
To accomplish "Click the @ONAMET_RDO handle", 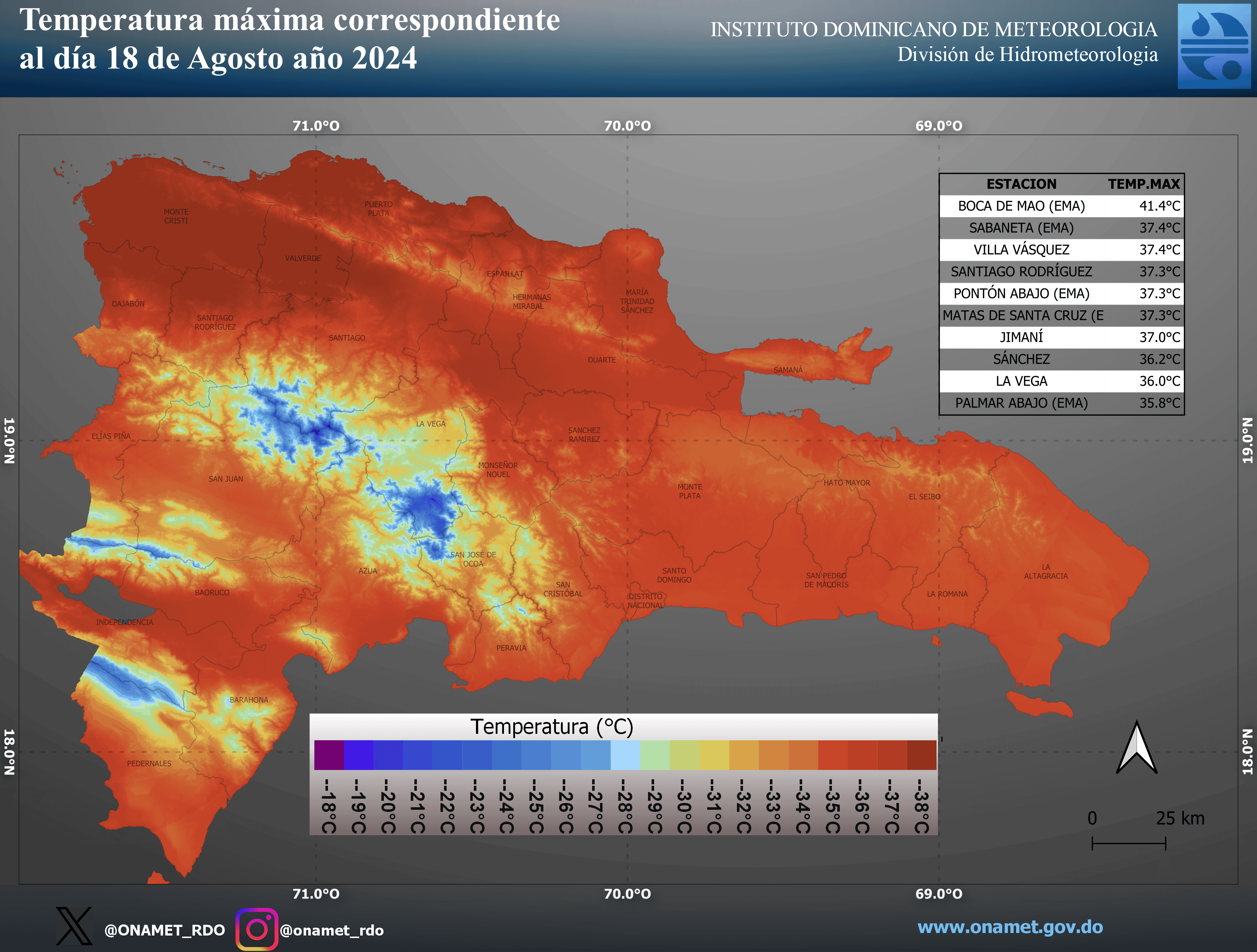I will 165,930.
